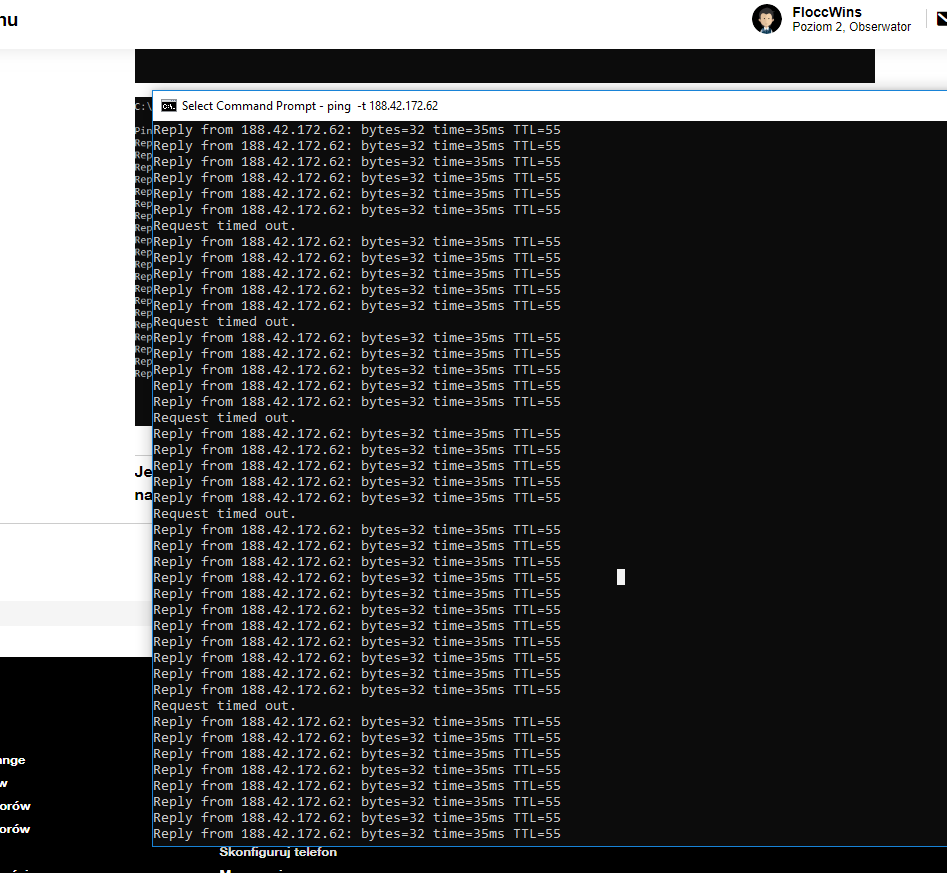
Task: Click the top-most ping reply line
Action: tap(356, 130)
